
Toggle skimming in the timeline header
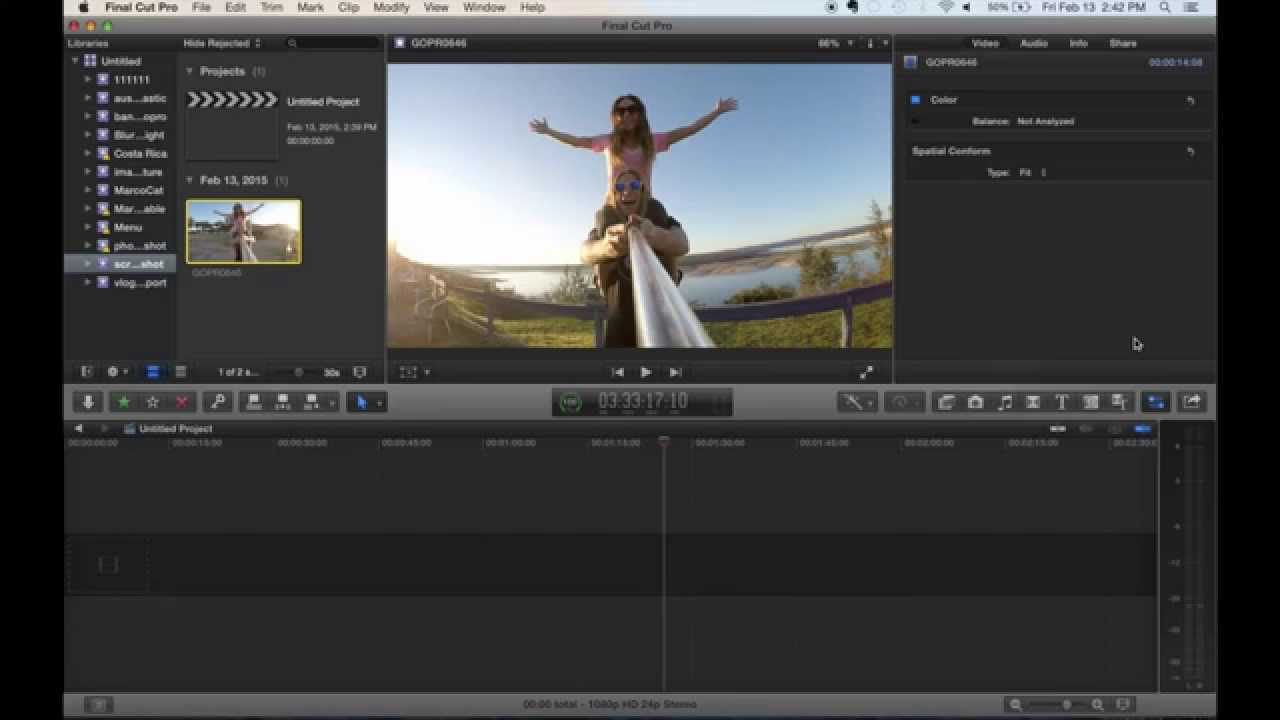tap(1058, 429)
